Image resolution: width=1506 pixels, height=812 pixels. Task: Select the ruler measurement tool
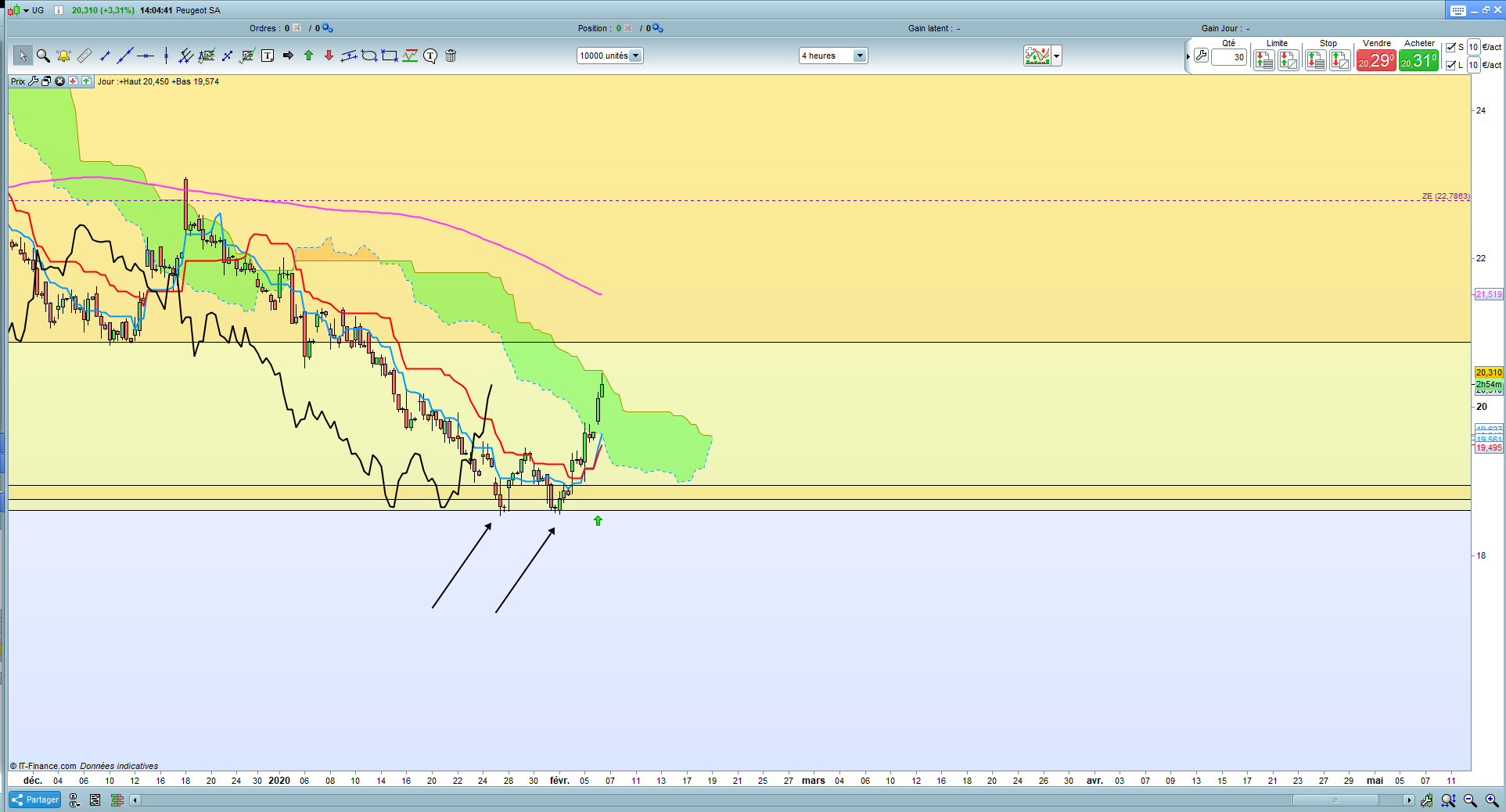point(84,56)
